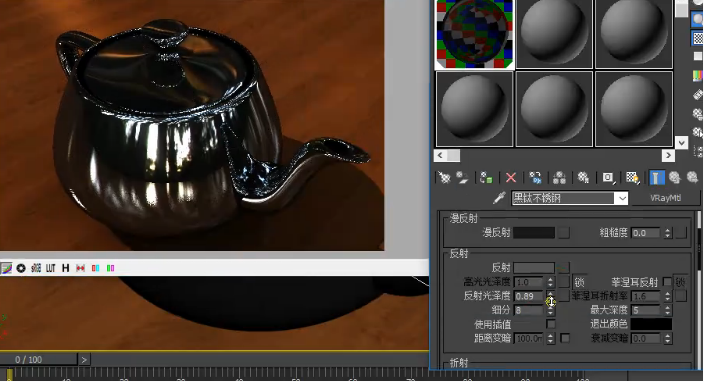
Task: Click the 衰减变暗 spinner arrows
Action: 668,338
